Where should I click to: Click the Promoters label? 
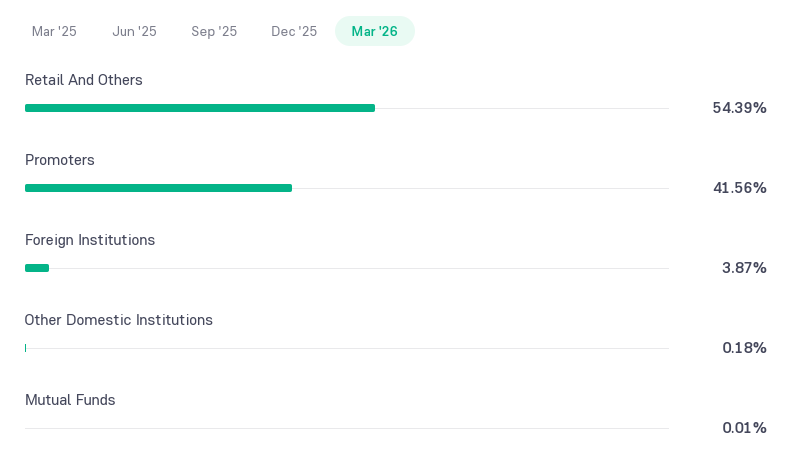point(60,160)
